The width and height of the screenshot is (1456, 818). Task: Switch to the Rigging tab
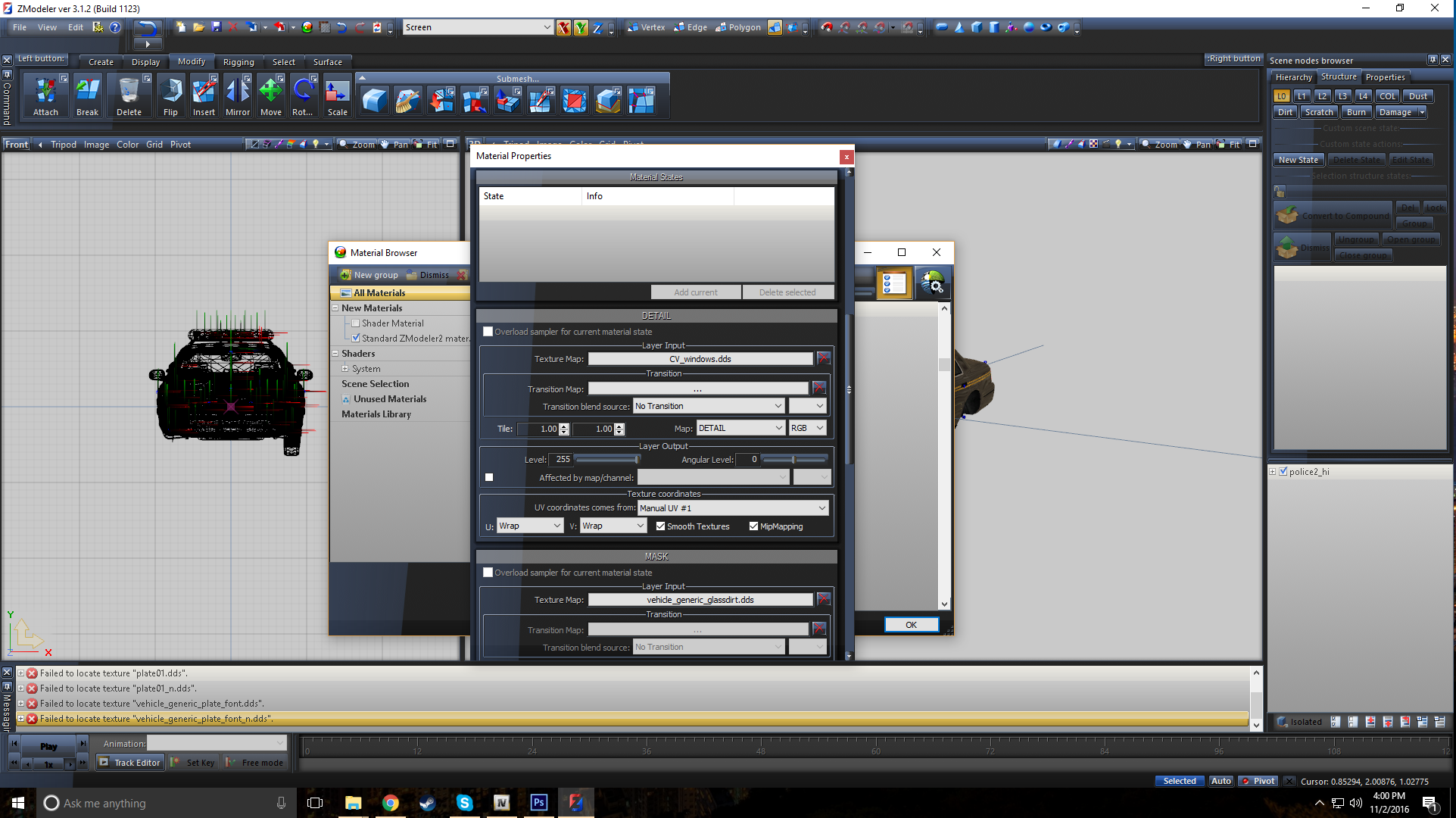point(239,62)
